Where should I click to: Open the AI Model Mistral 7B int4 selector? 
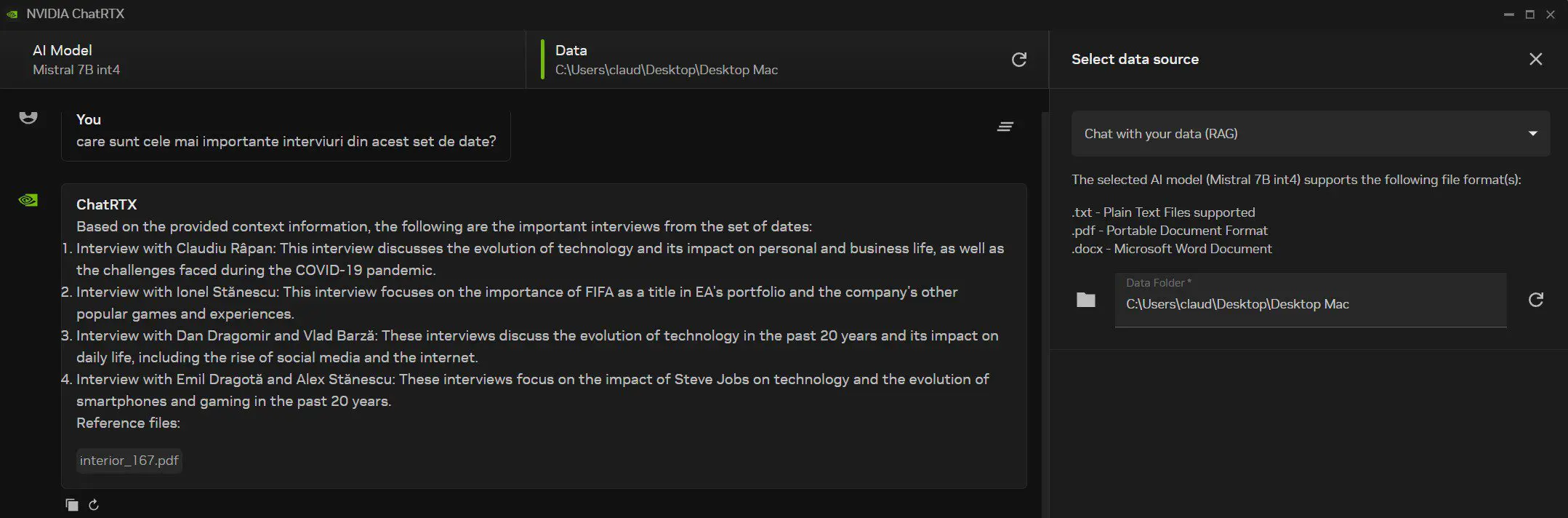[262, 60]
